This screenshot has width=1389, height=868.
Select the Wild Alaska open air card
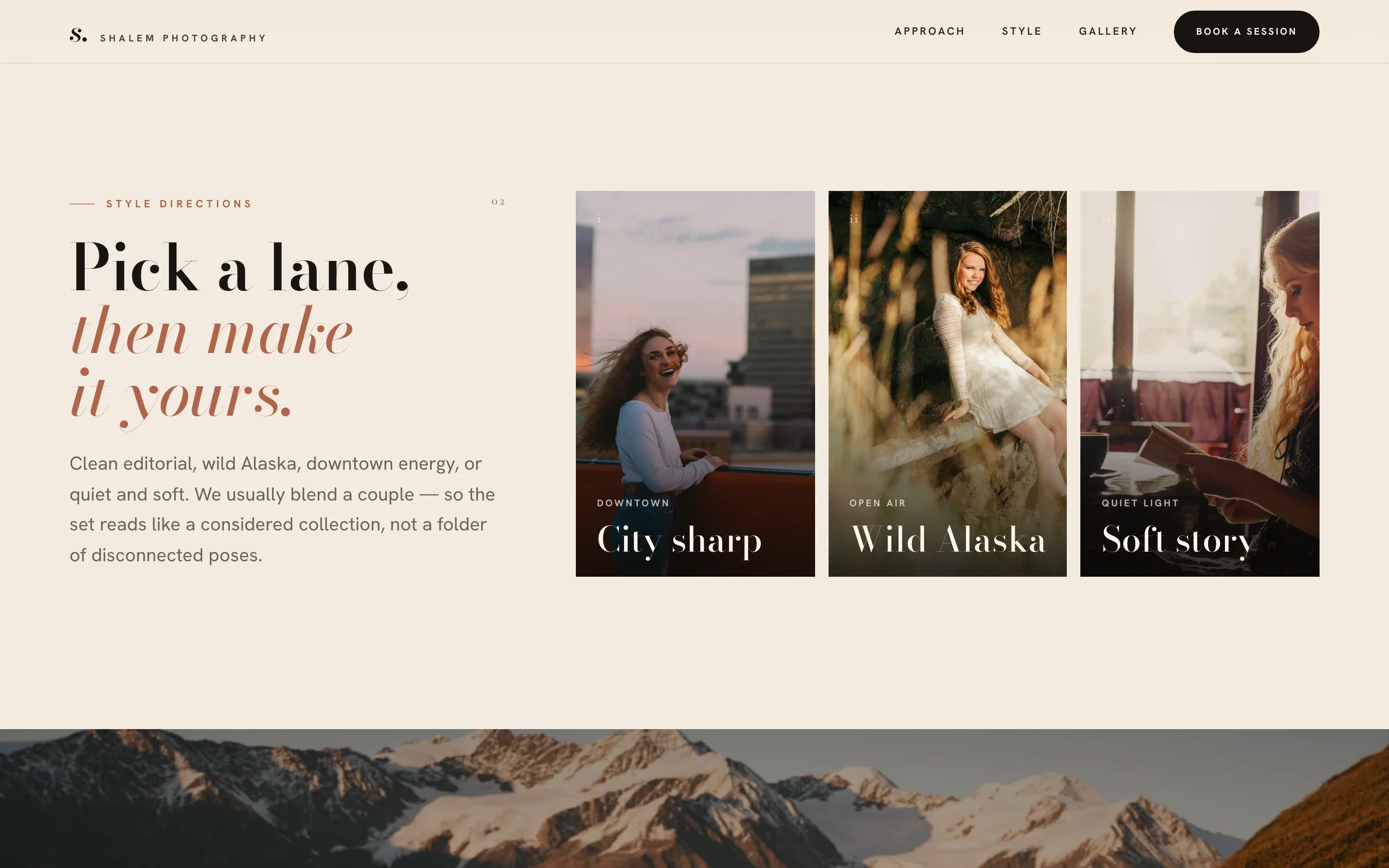tap(947, 383)
